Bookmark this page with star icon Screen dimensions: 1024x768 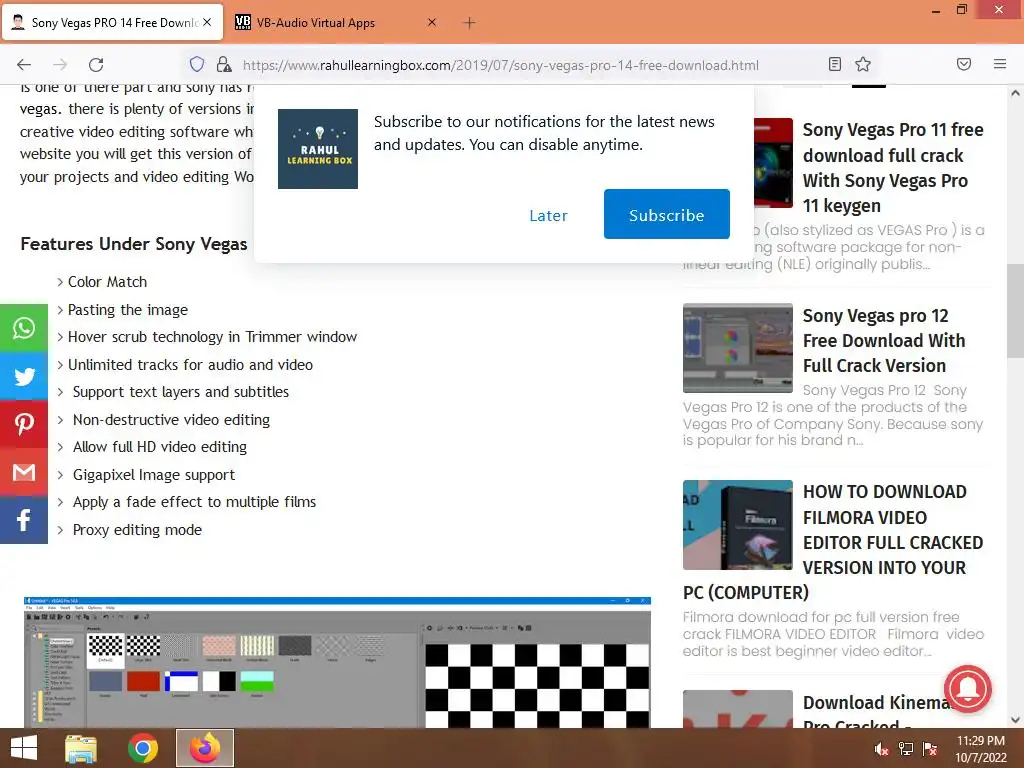tap(863, 64)
